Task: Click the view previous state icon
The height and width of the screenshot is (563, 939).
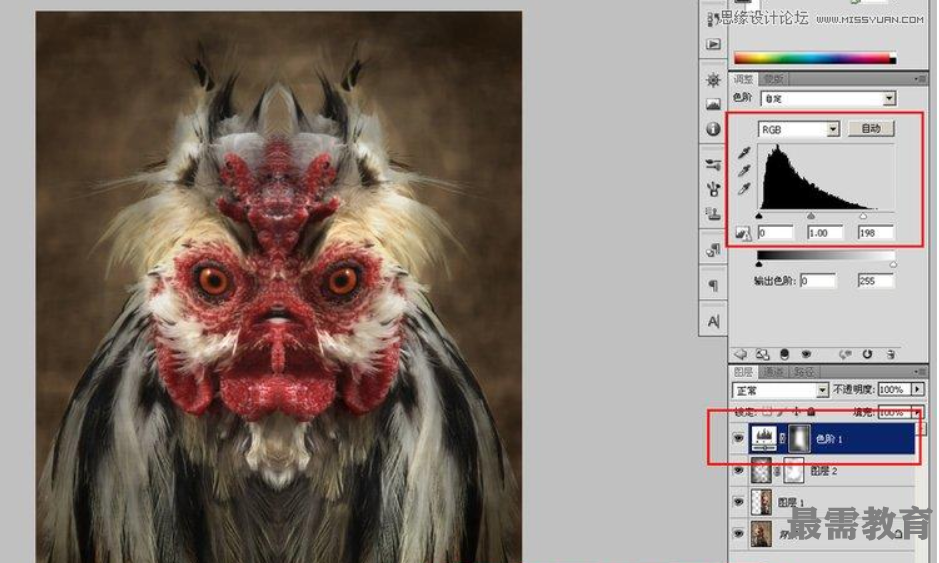Action: point(846,354)
